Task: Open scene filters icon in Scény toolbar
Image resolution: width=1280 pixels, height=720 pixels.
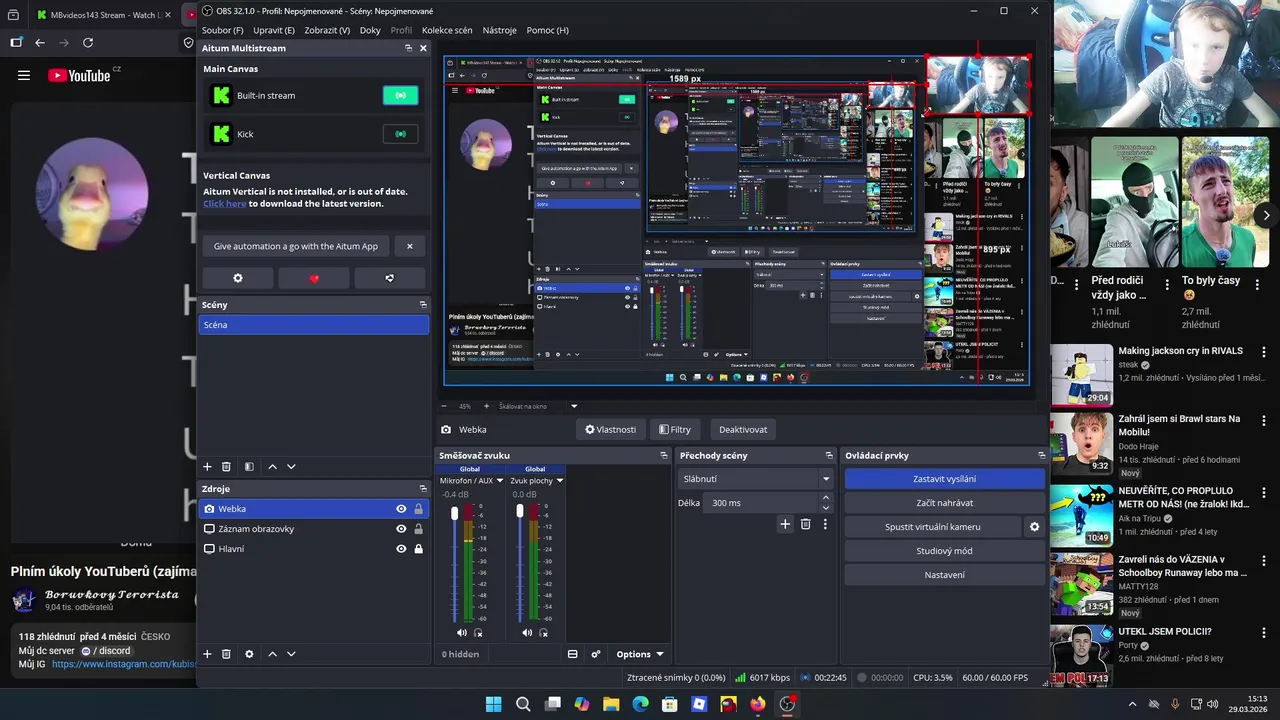Action: click(249, 467)
